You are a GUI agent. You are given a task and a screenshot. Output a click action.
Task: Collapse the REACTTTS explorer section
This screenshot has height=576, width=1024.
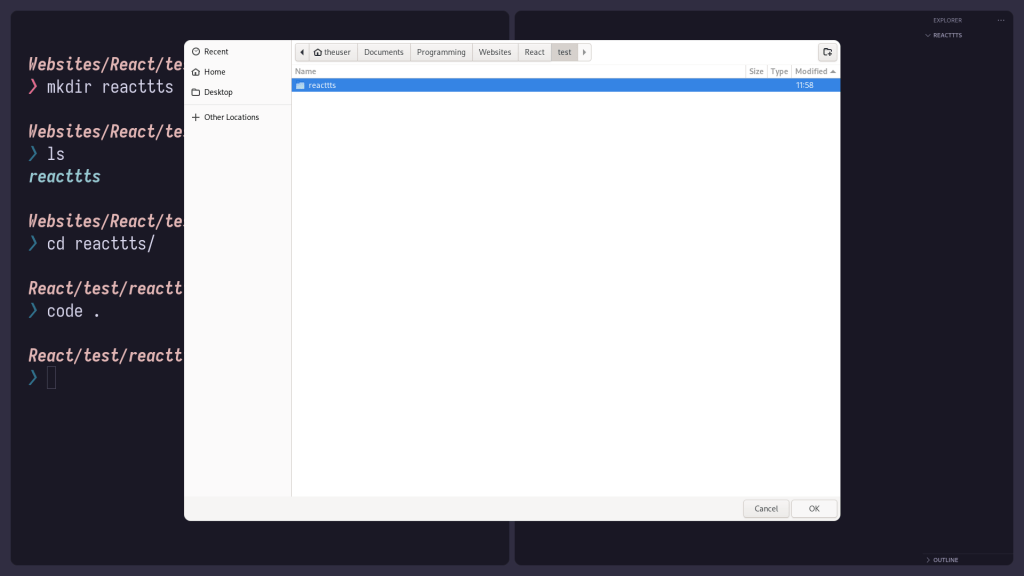coord(945,35)
